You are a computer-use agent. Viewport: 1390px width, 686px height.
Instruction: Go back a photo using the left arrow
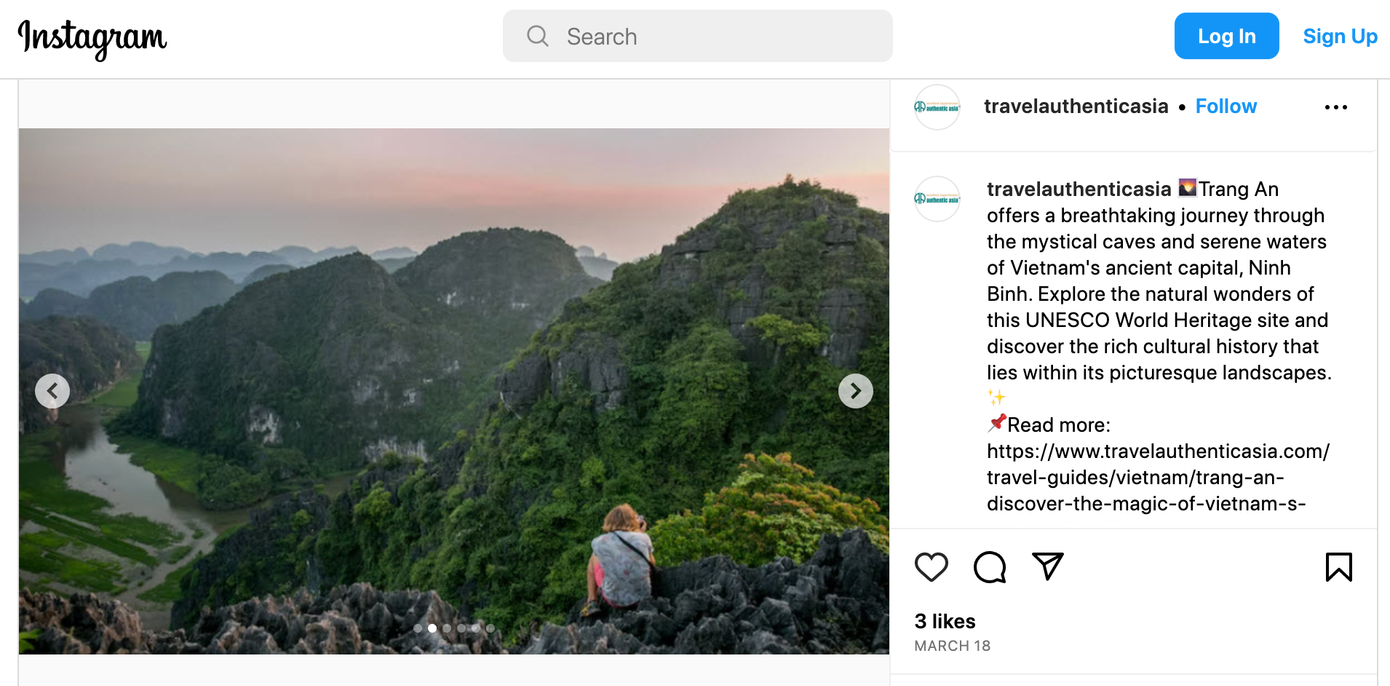(52, 390)
